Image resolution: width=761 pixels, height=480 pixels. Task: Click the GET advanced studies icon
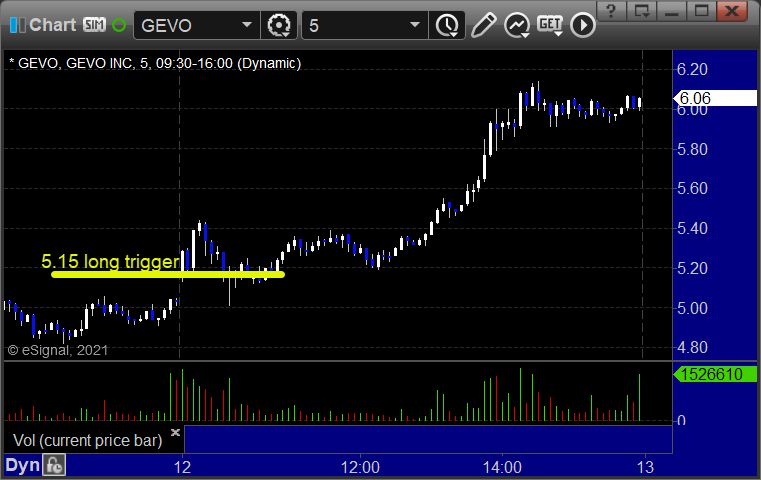point(550,25)
